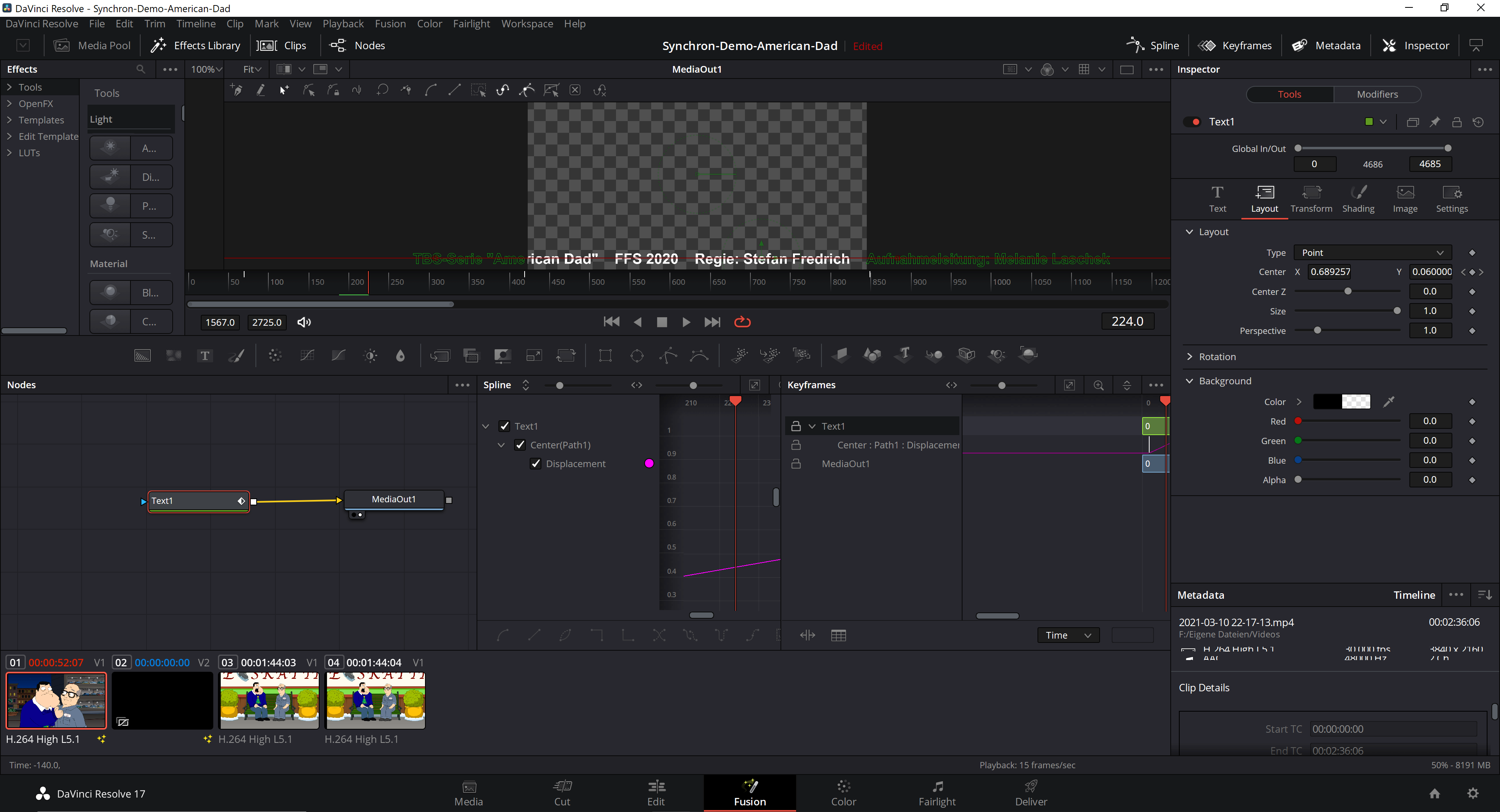Open Media Pool panel
The height and width of the screenshot is (812, 1500).
click(92, 45)
